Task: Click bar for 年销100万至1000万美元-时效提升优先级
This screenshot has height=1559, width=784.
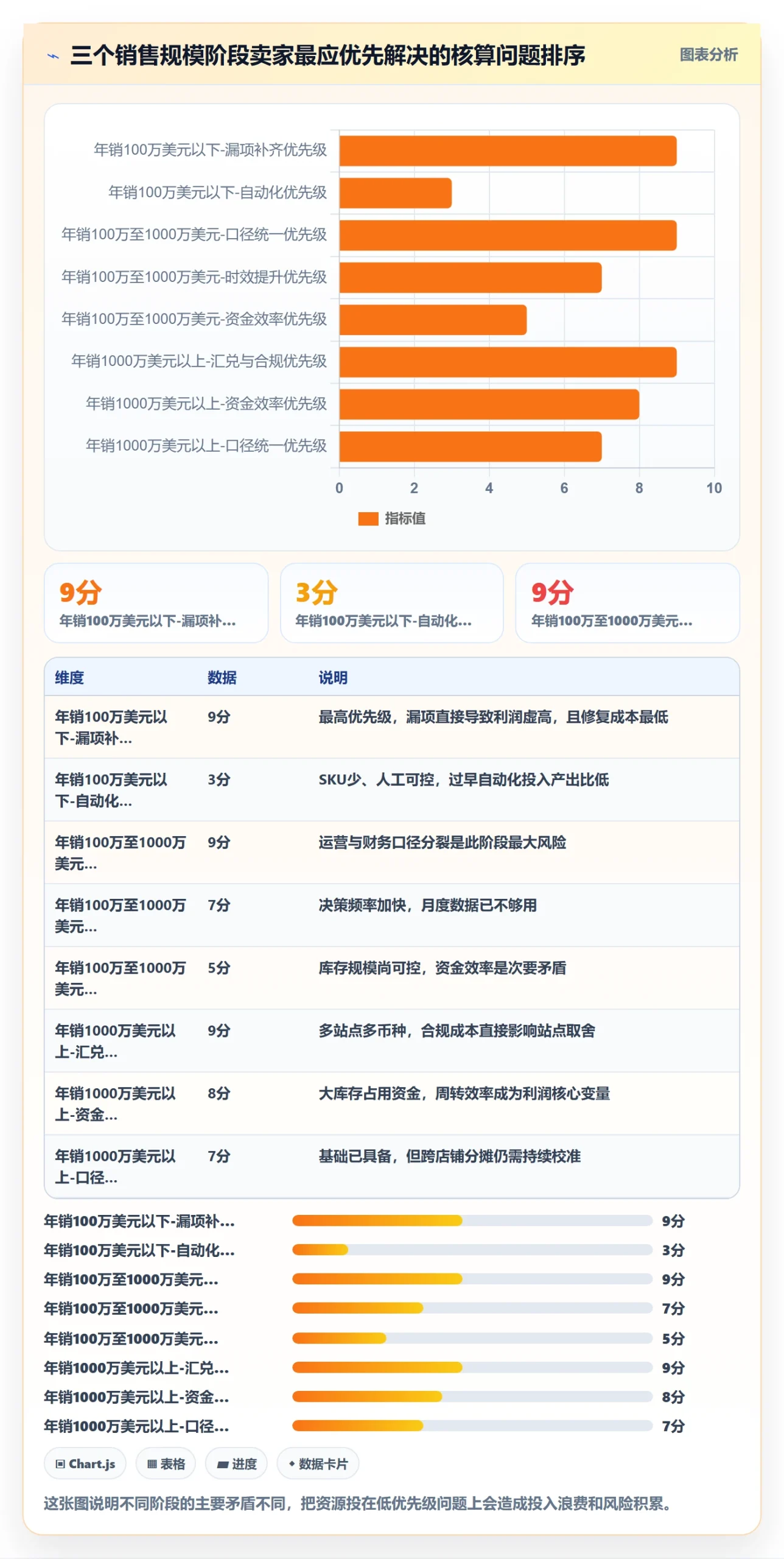Action: point(471,278)
